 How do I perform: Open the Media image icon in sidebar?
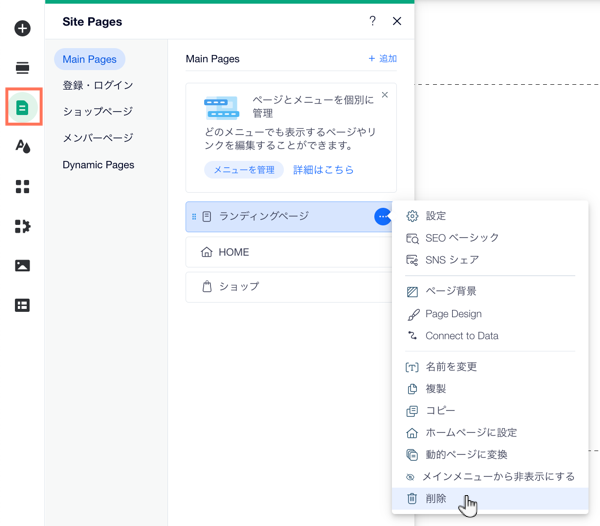point(23,265)
